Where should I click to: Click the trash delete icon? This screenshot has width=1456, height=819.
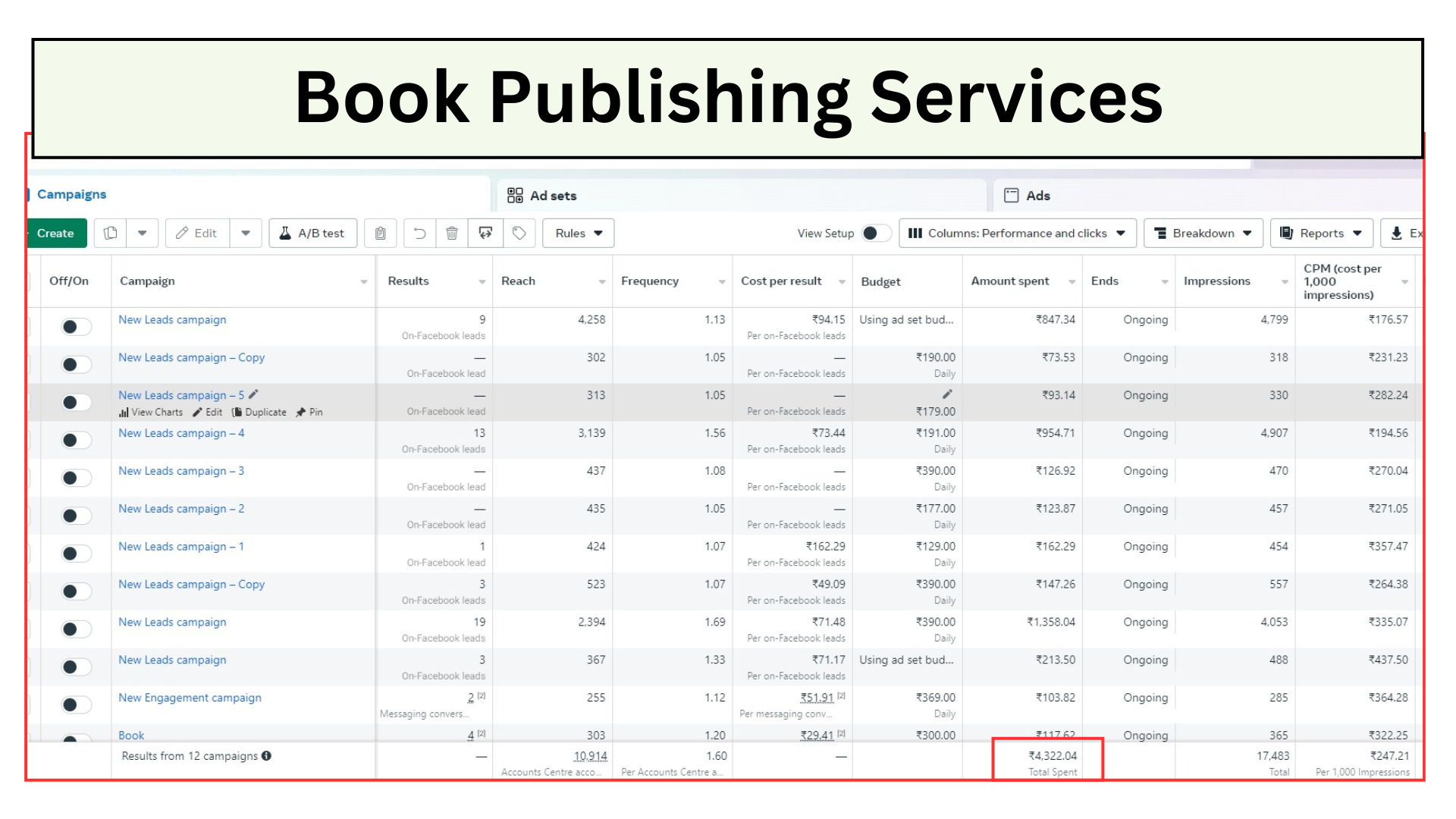coord(452,233)
